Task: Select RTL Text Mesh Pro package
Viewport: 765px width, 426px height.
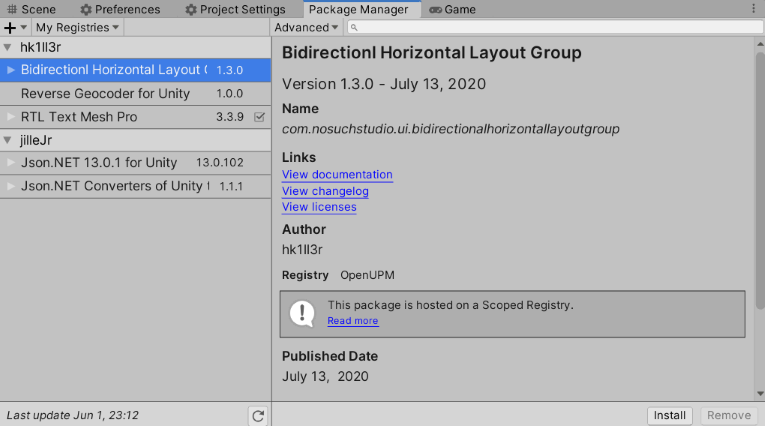Action: pos(136,117)
